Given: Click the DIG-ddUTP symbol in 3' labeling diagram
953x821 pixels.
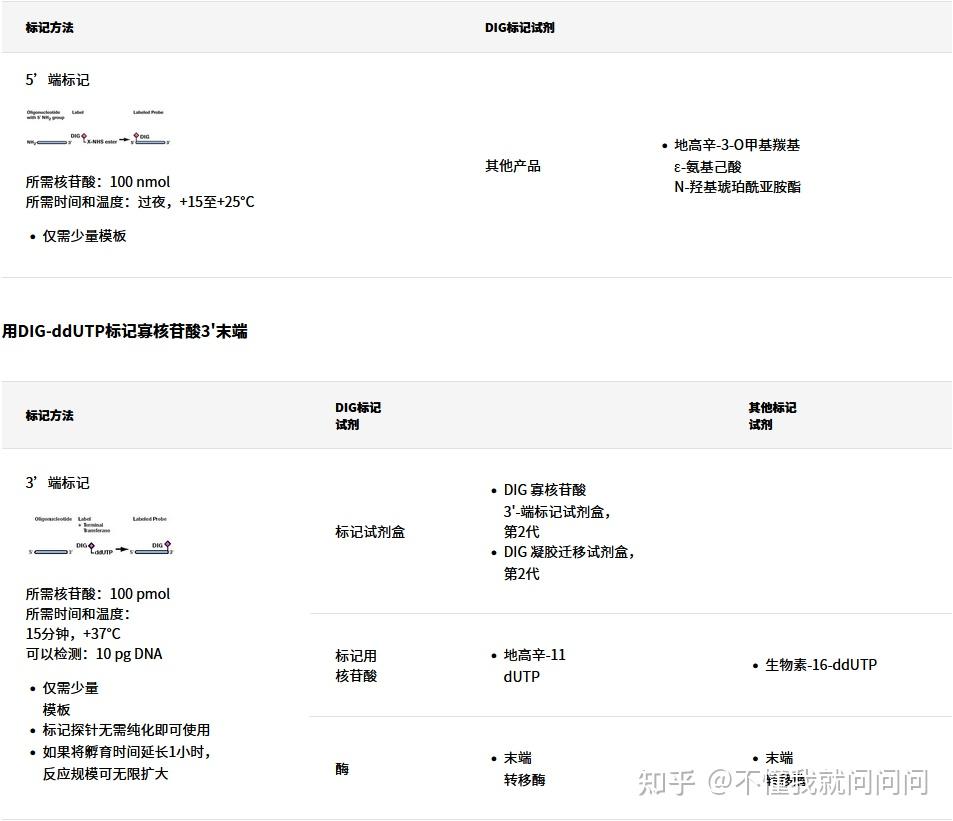Looking at the screenshot, I should click(x=93, y=549).
